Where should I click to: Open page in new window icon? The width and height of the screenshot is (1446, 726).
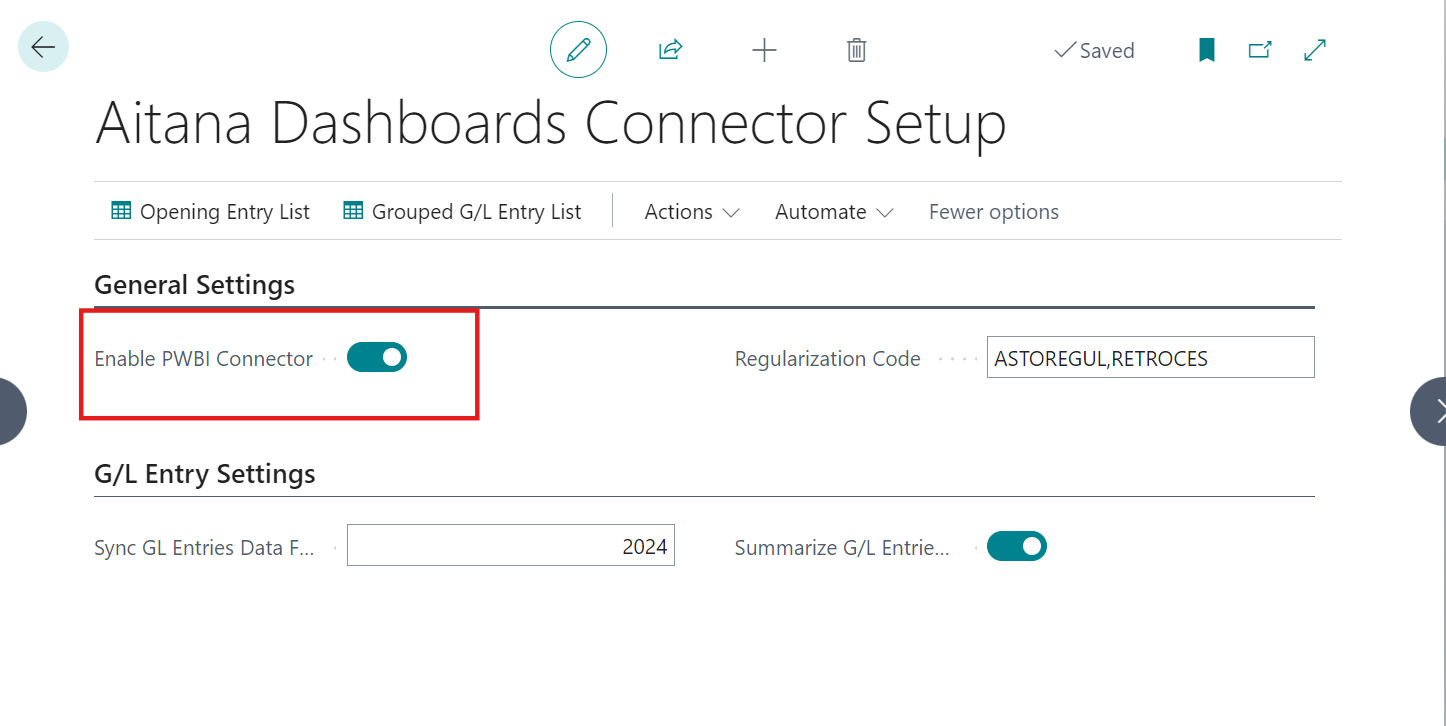pyautogui.click(x=1260, y=49)
